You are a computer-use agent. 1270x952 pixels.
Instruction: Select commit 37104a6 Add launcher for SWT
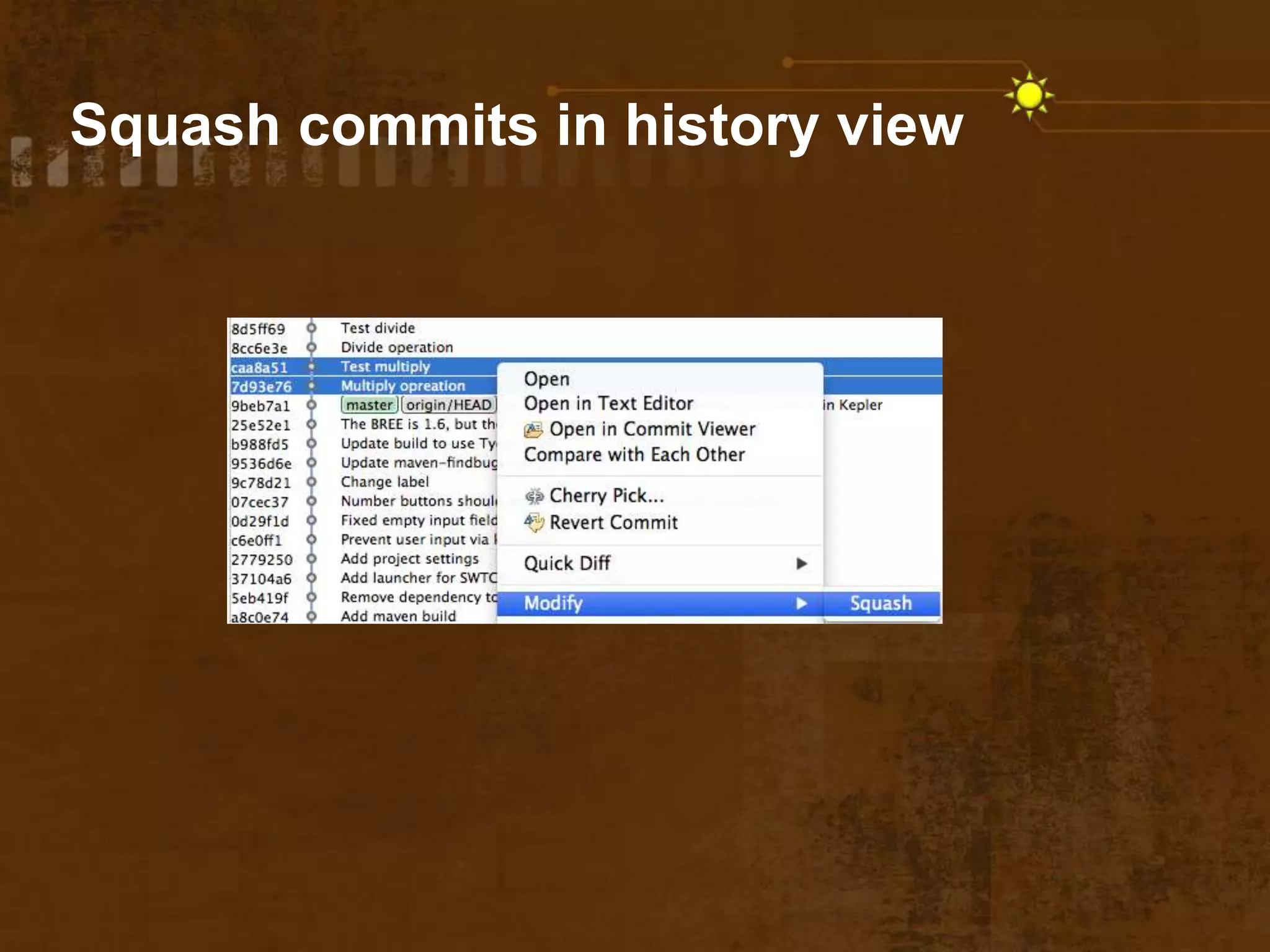pos(363,578)
